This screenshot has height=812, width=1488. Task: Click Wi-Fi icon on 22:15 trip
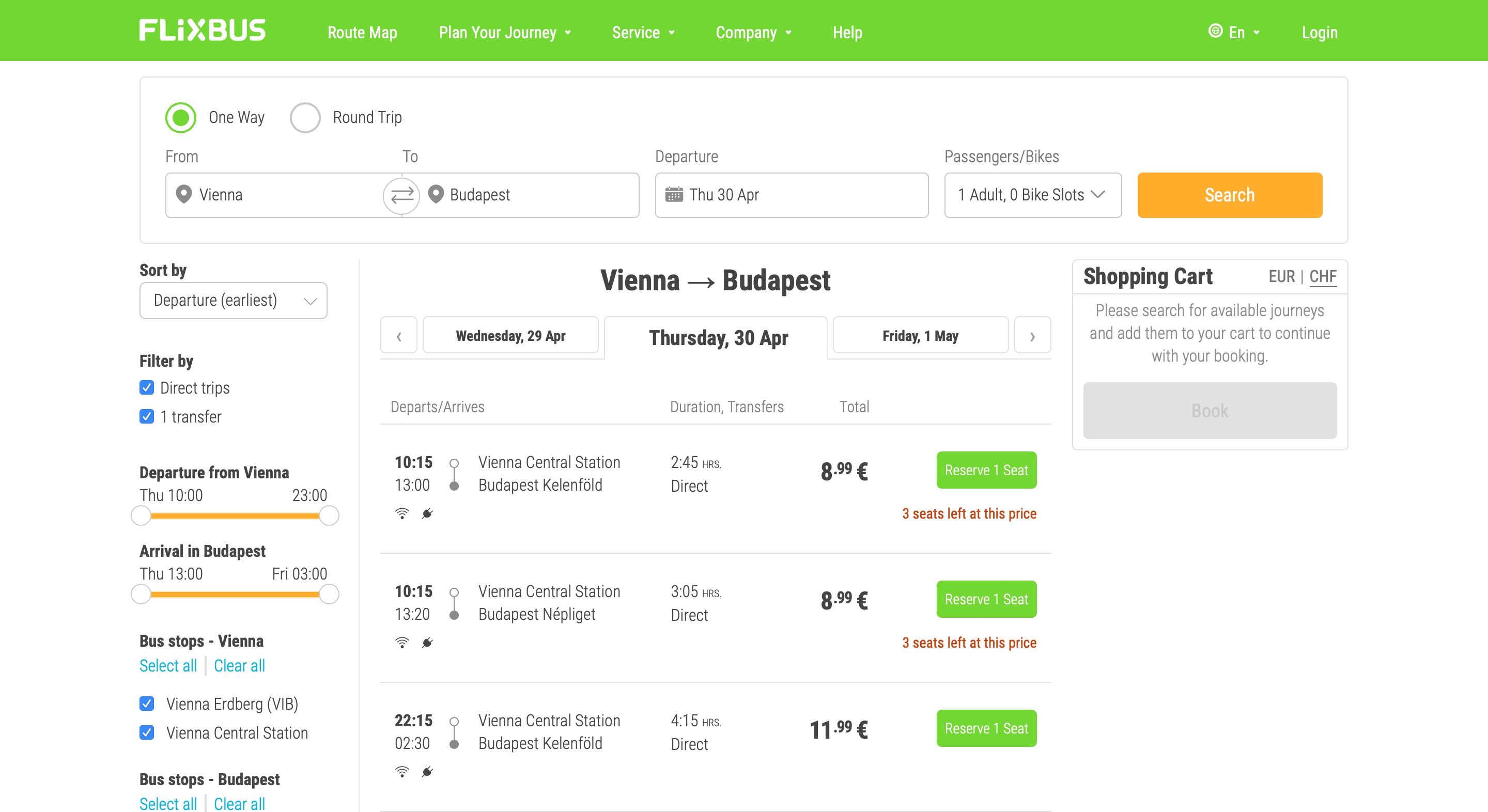402,772
